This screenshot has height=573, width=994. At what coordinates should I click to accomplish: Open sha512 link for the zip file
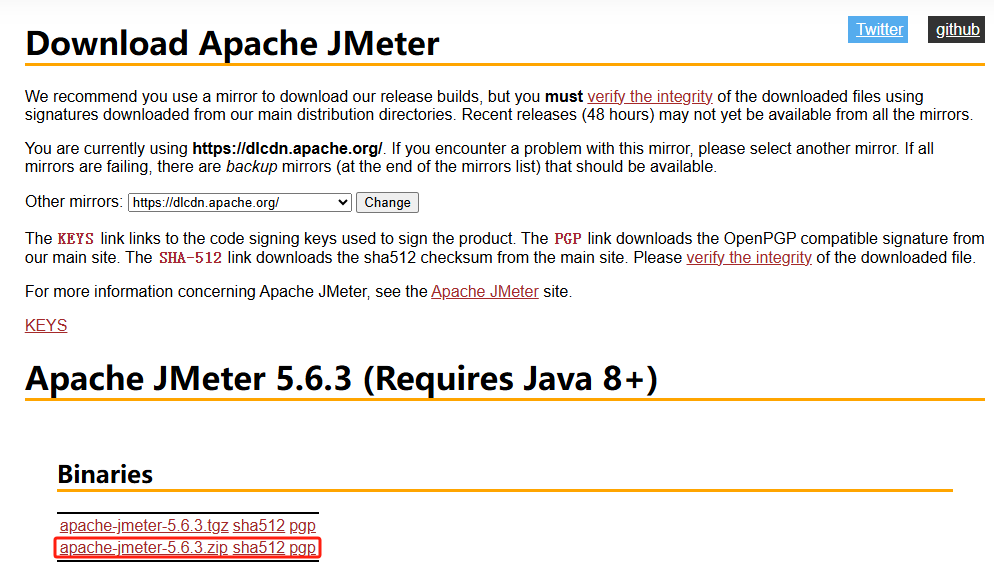tap(259, 548)
